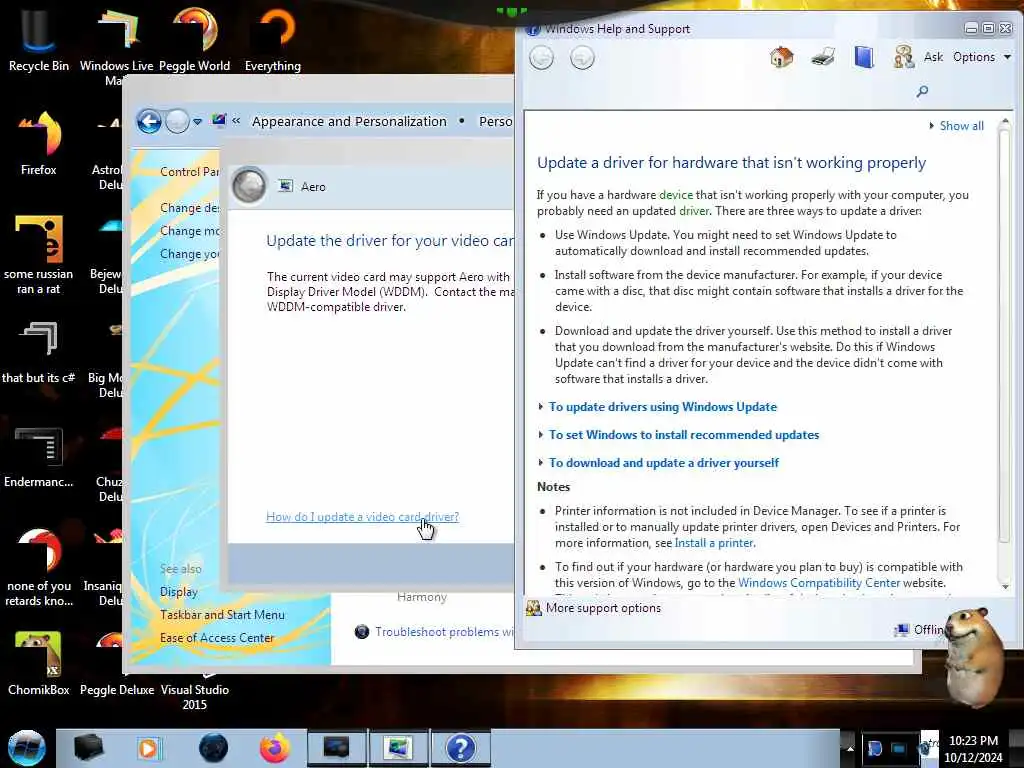Open the Install a printer link
Screen dimensions: 1024x768
click(x=714, y=543)
